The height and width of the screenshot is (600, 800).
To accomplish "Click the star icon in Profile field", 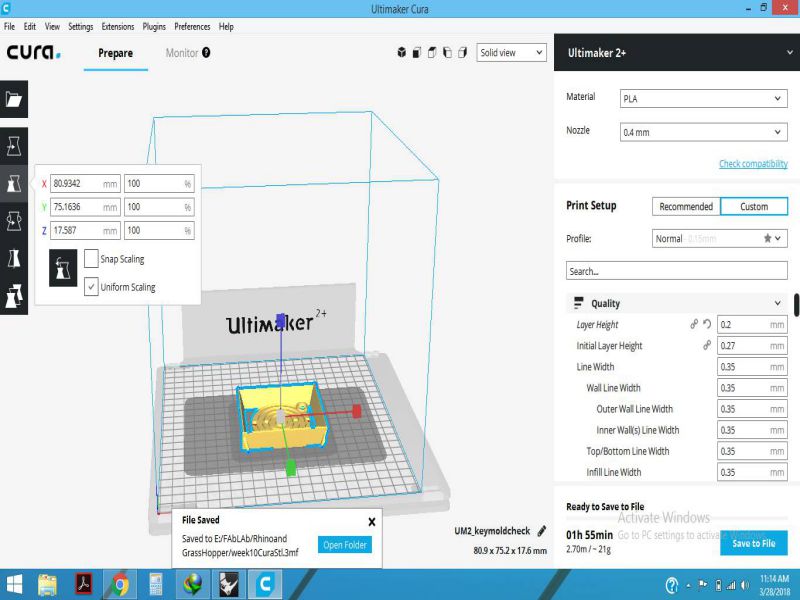I will 767,238.
